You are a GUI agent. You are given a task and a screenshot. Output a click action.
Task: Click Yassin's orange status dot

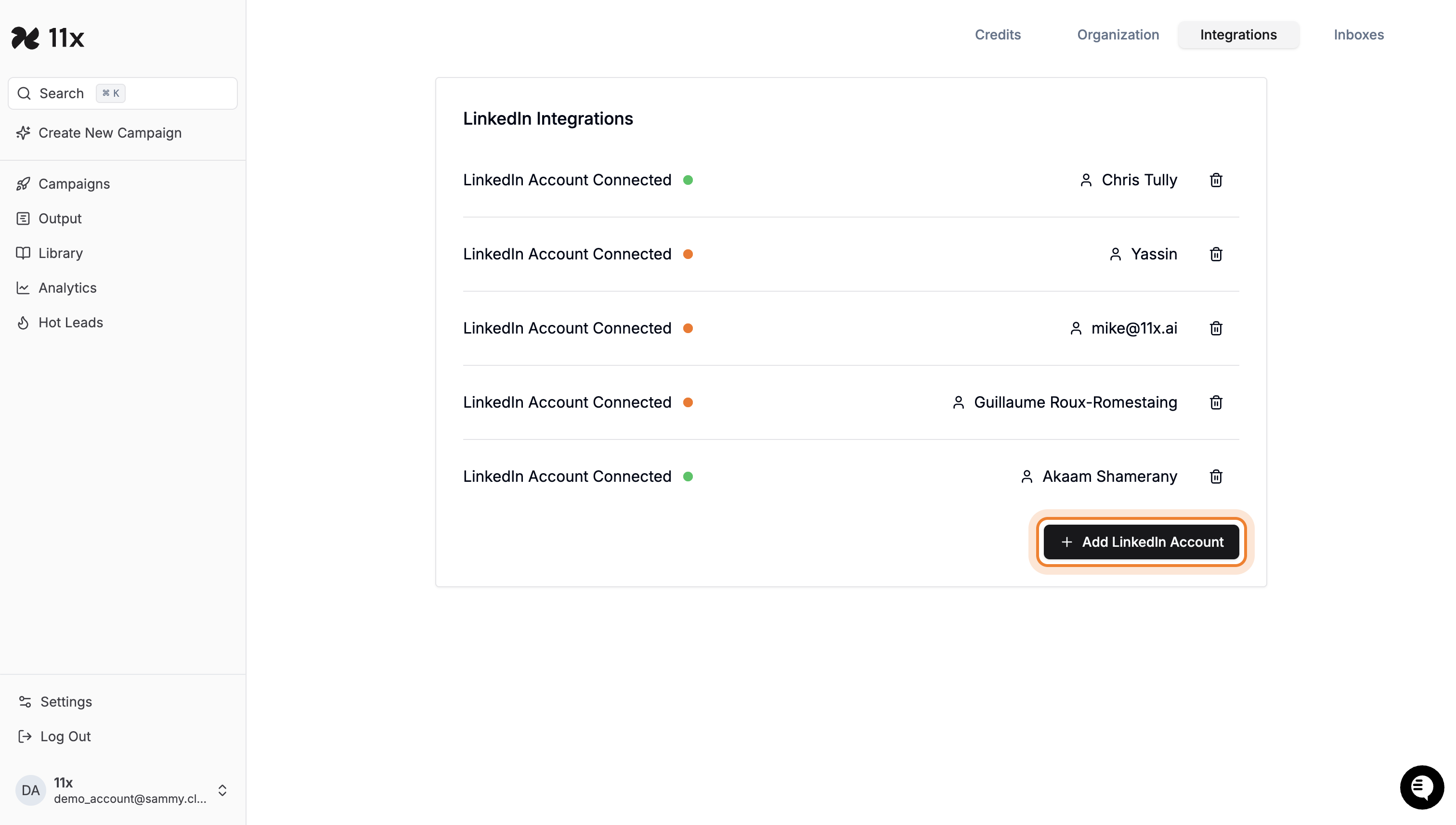[x=688, y=254]
